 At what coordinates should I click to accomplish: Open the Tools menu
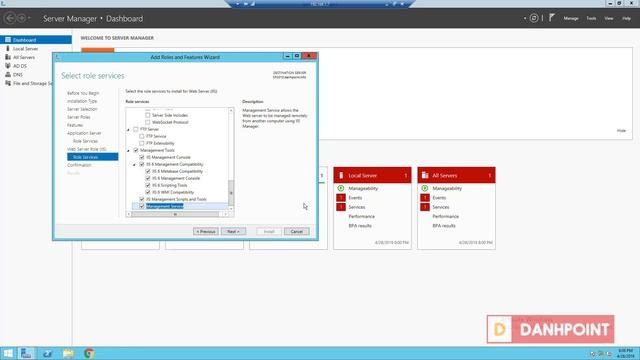click(591, 18)
